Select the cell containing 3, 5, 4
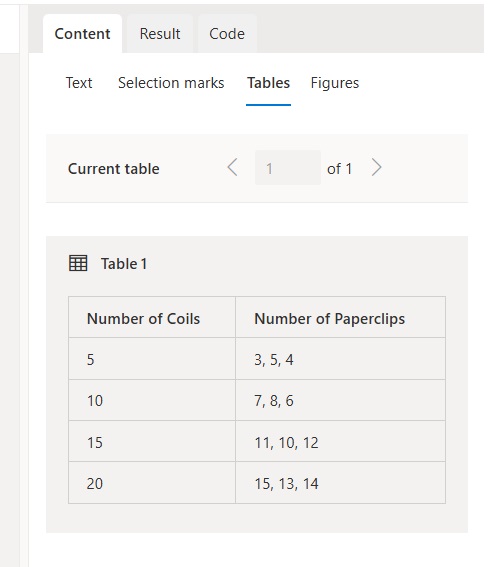Image resolution: width=504 pixels, height=567 pixels. [340, 359]
